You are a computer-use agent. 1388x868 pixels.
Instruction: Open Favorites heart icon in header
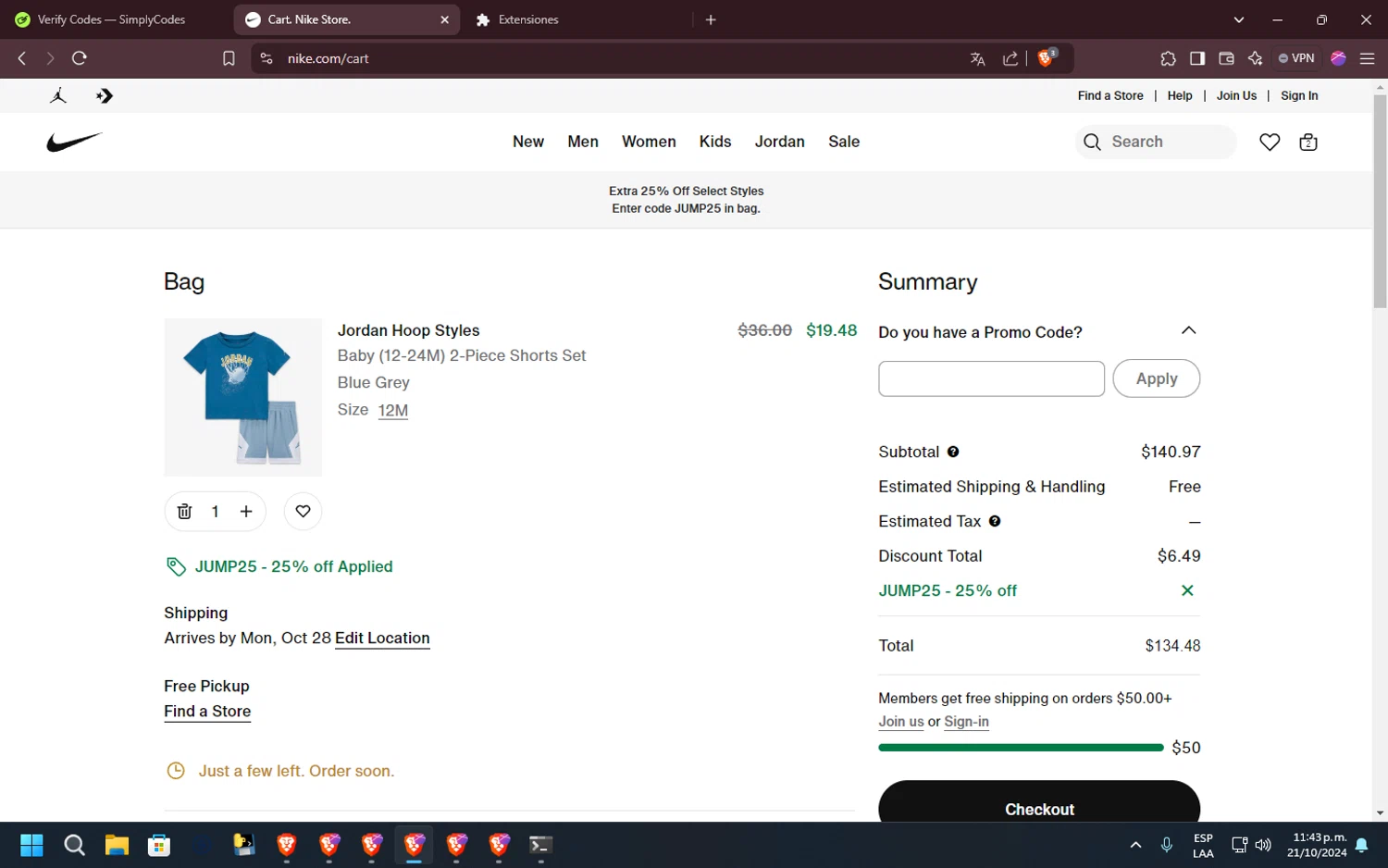click(1270, 142)
